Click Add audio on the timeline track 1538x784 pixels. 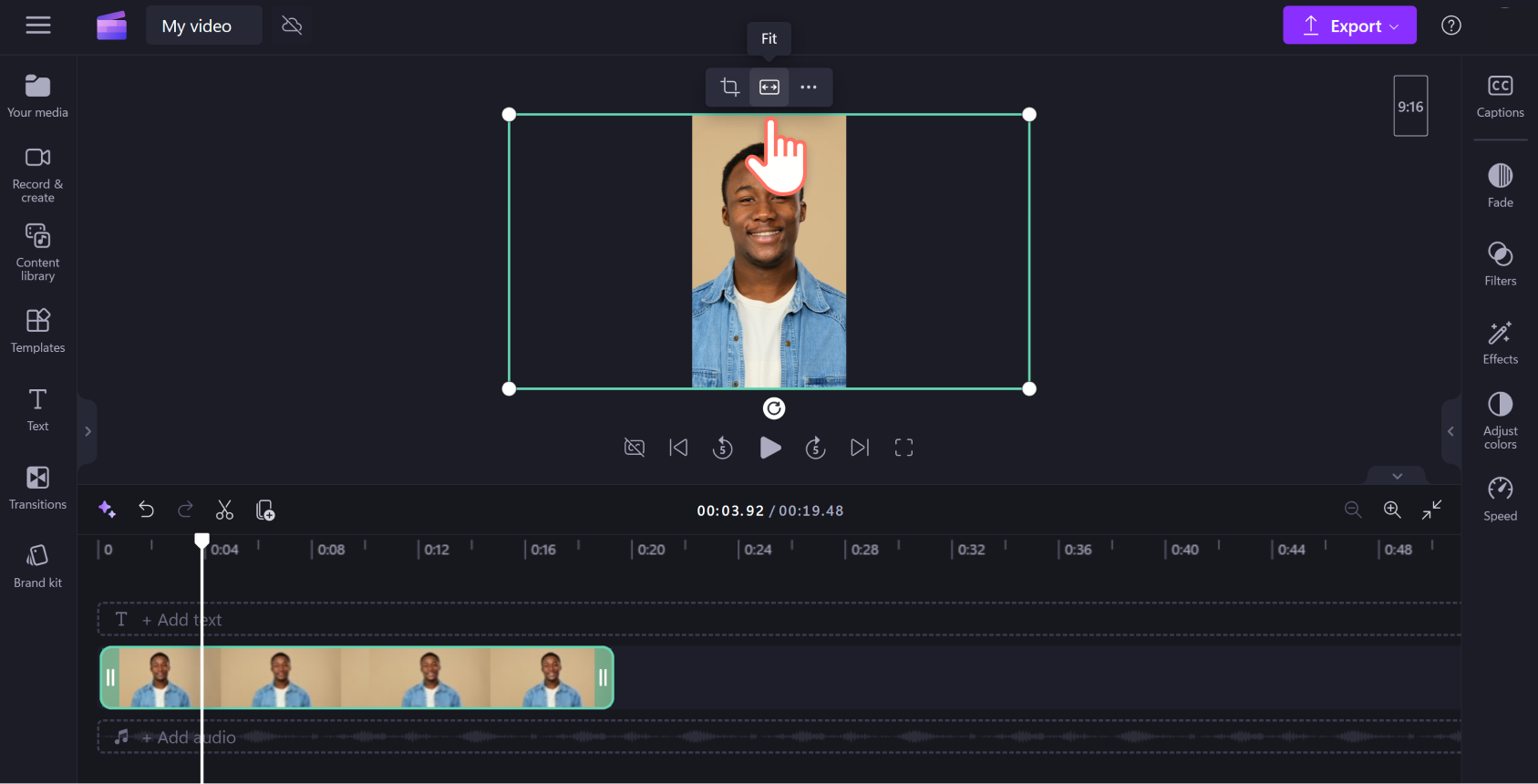[x=188, y=738]
